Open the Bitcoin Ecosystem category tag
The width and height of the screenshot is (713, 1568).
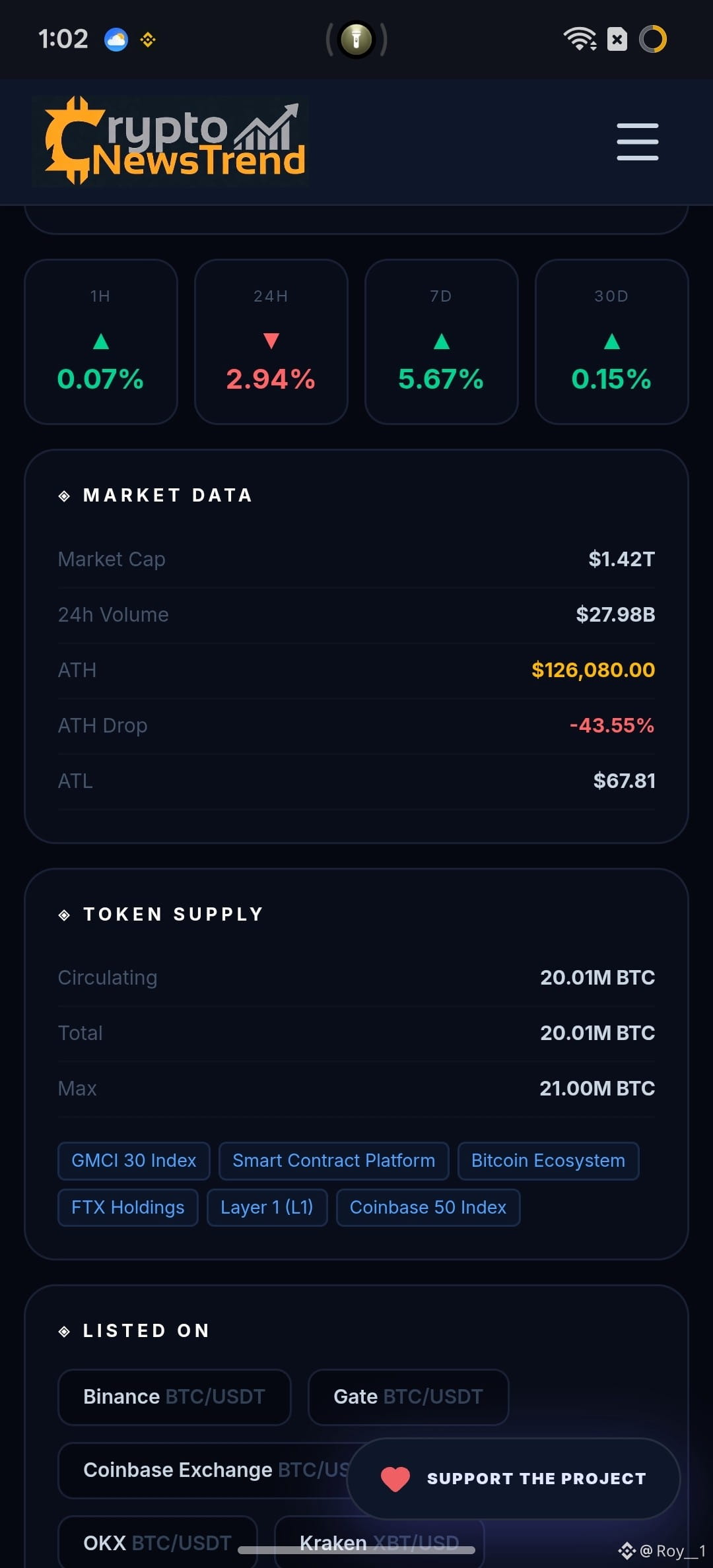[x=548, y=1161]
